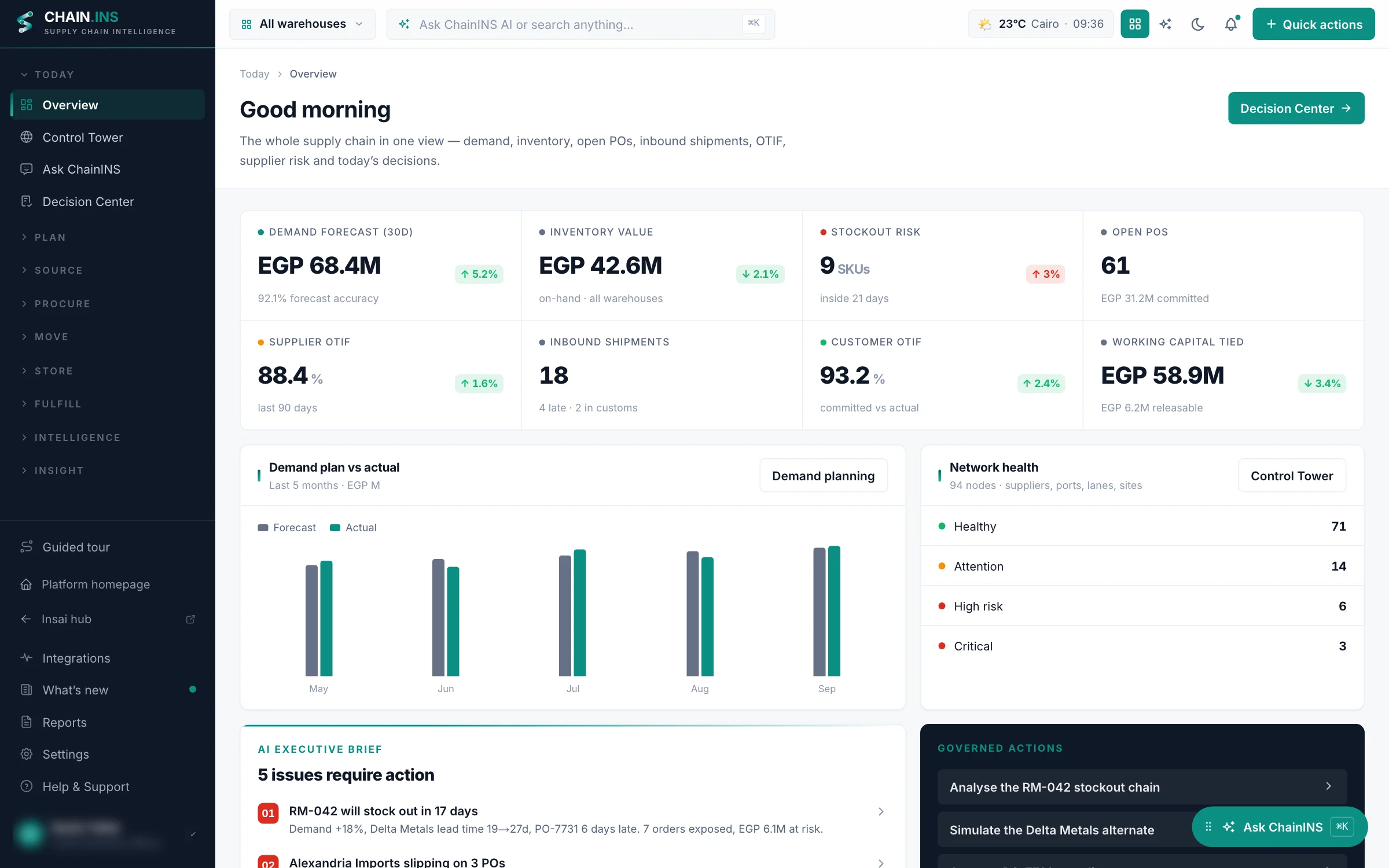1389x868 pixels.
Task: Click the Decision Center sidebar icon
Action: pos(27,201)
